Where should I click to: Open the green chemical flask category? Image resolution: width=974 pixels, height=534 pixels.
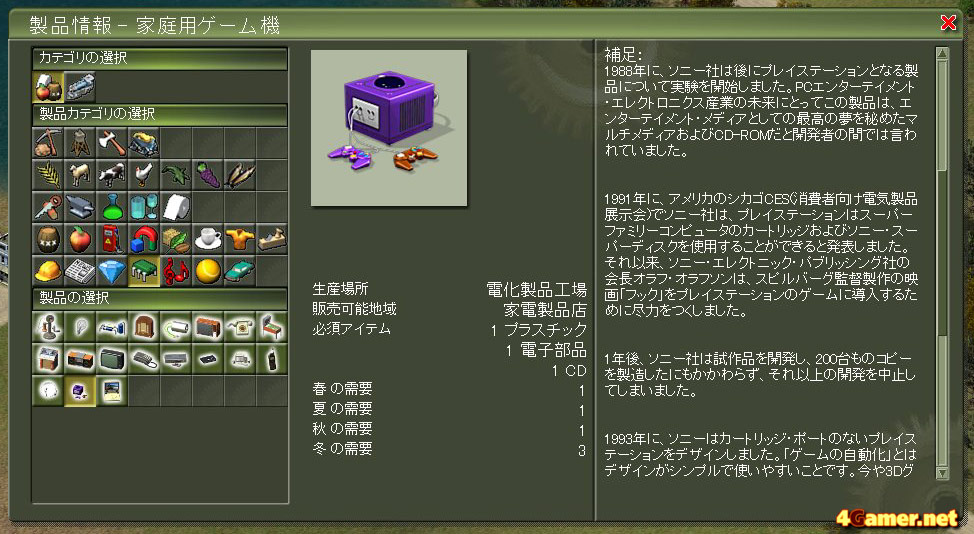112,207
